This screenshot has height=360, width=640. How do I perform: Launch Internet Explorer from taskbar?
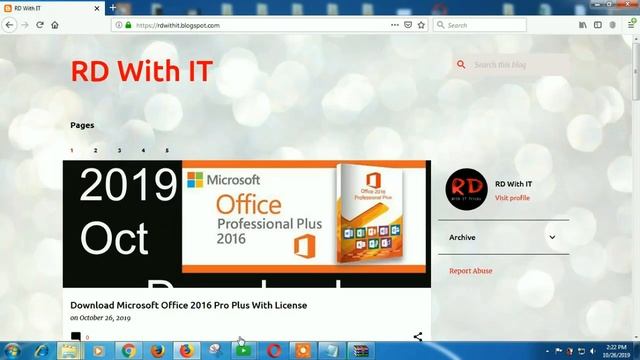[x=41, y=351]
